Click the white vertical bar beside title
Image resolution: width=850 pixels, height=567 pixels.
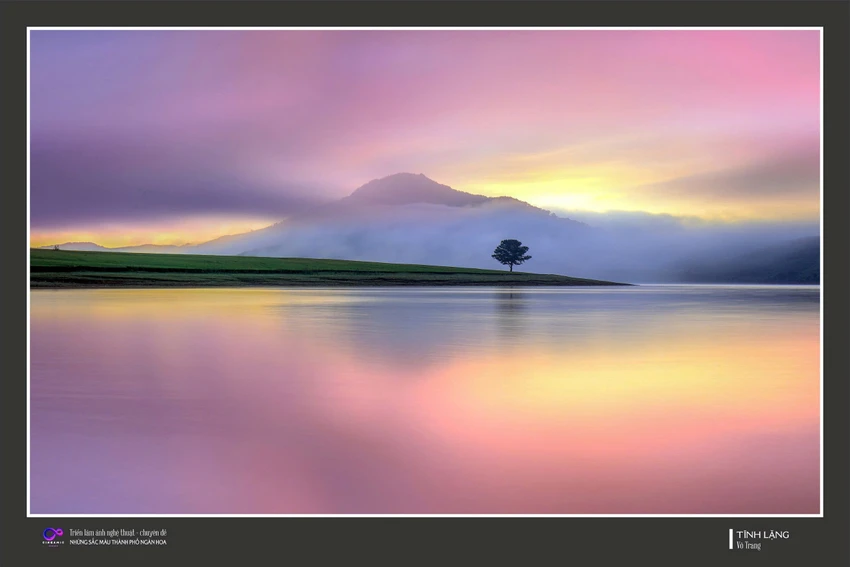(731, 539)
